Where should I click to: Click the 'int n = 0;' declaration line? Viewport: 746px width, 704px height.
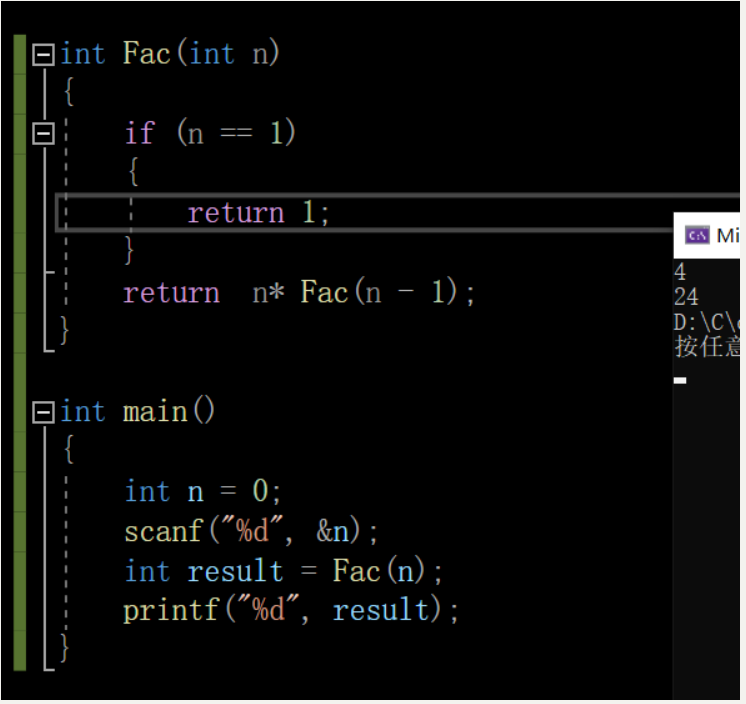point(203,491)
